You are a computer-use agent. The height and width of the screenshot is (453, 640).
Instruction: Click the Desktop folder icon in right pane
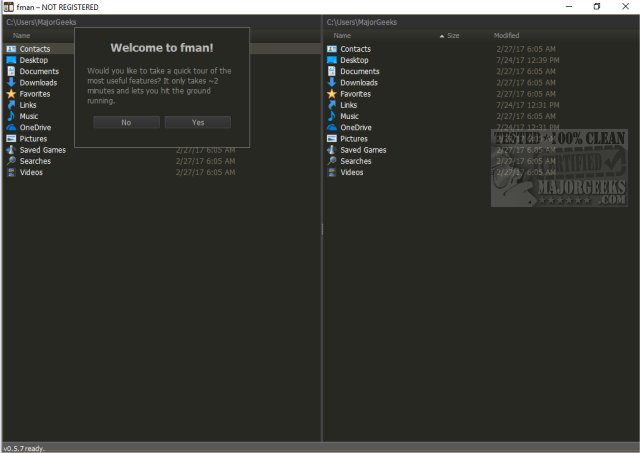(x=331, y=60)
